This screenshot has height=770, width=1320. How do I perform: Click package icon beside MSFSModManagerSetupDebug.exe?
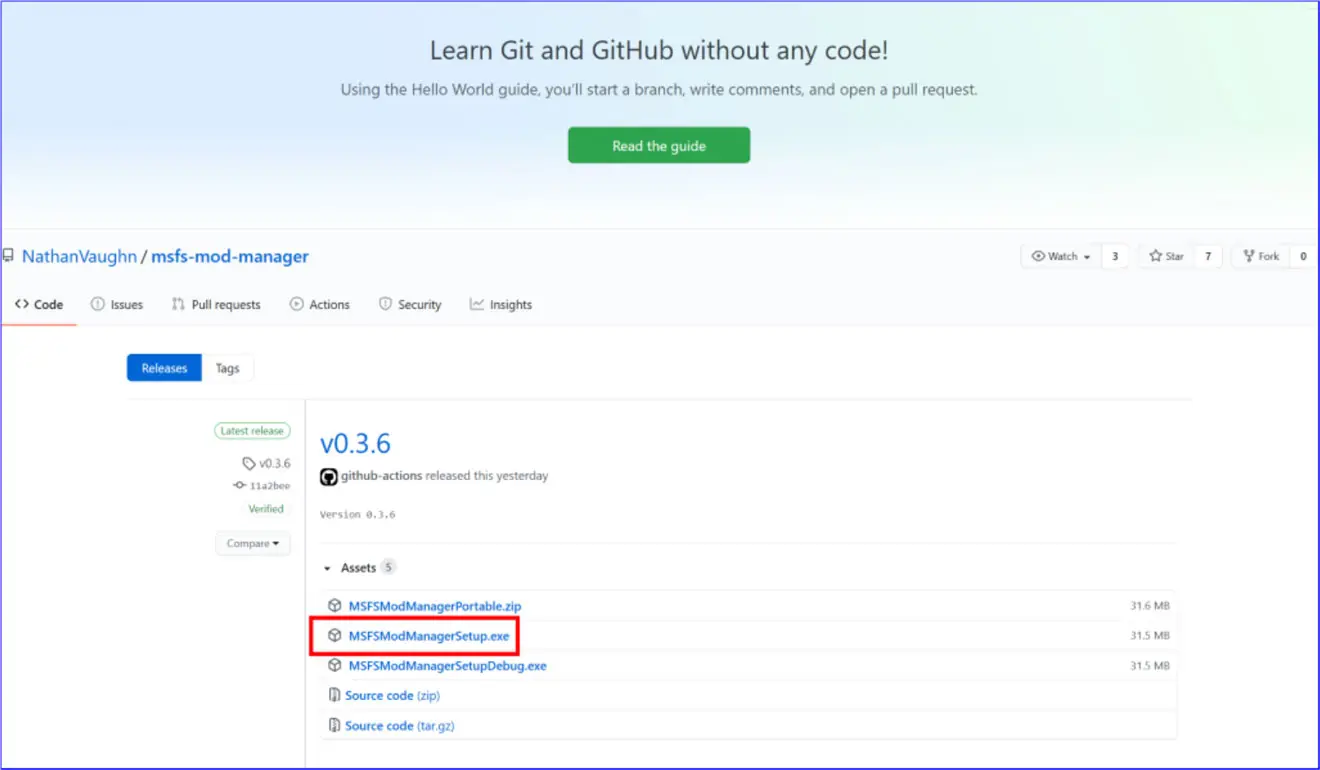tap(335, 666)
